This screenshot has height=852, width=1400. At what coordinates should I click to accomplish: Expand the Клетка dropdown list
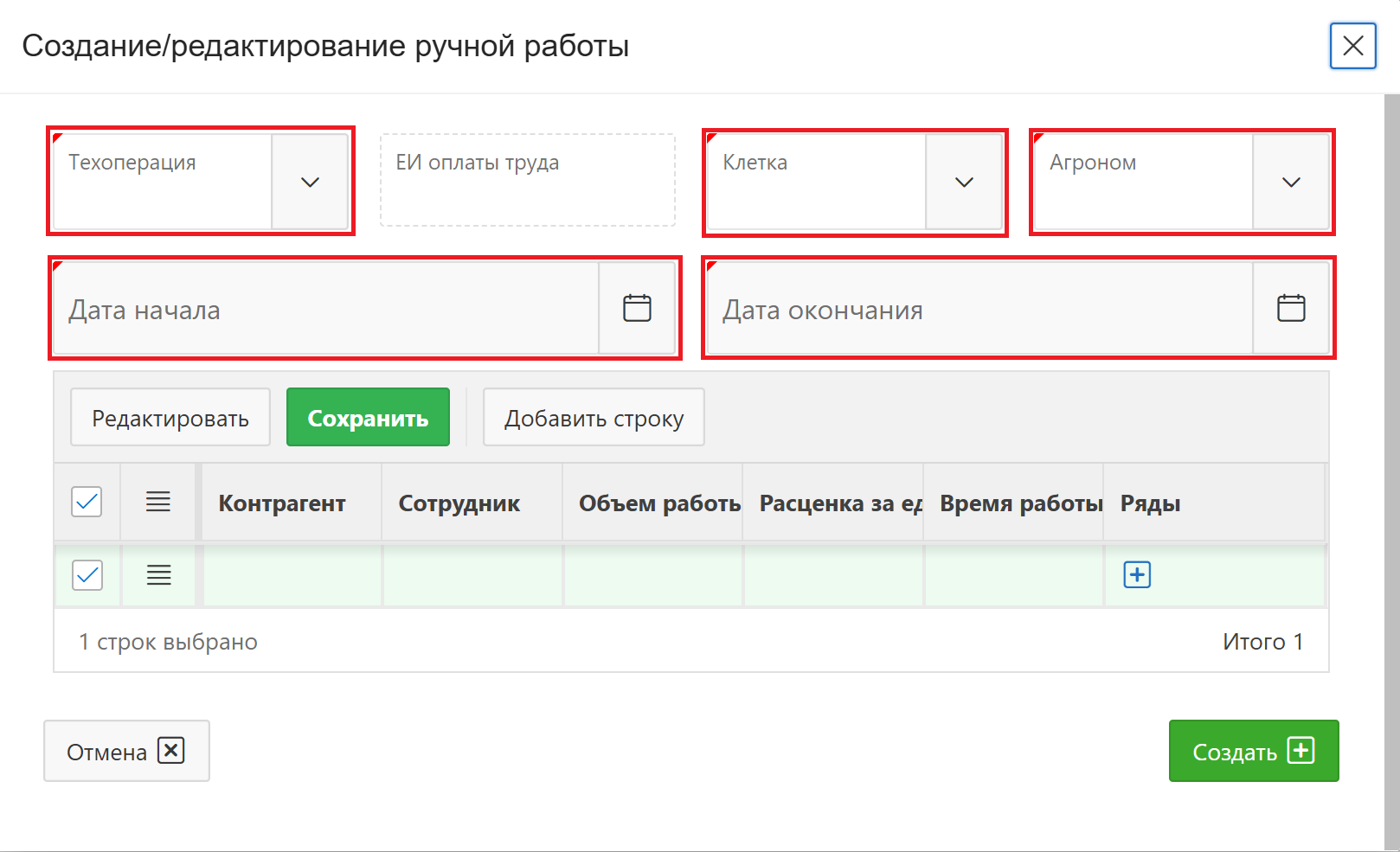point(964,182)
